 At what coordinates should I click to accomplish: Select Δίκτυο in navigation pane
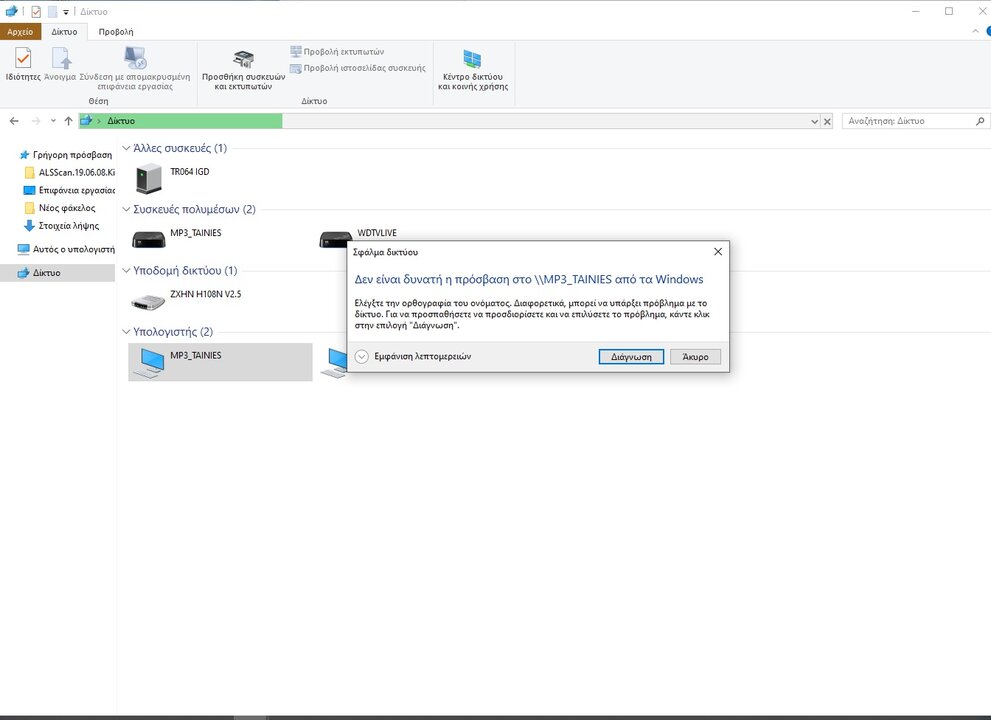(58, 272)
